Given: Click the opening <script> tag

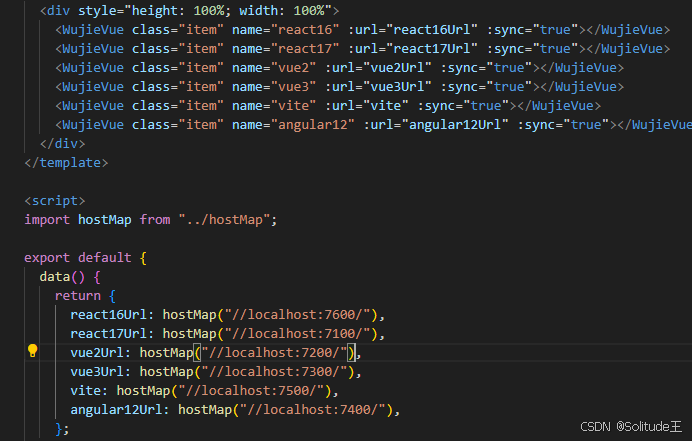Looking at the screenshot, I should coord(55,200).
